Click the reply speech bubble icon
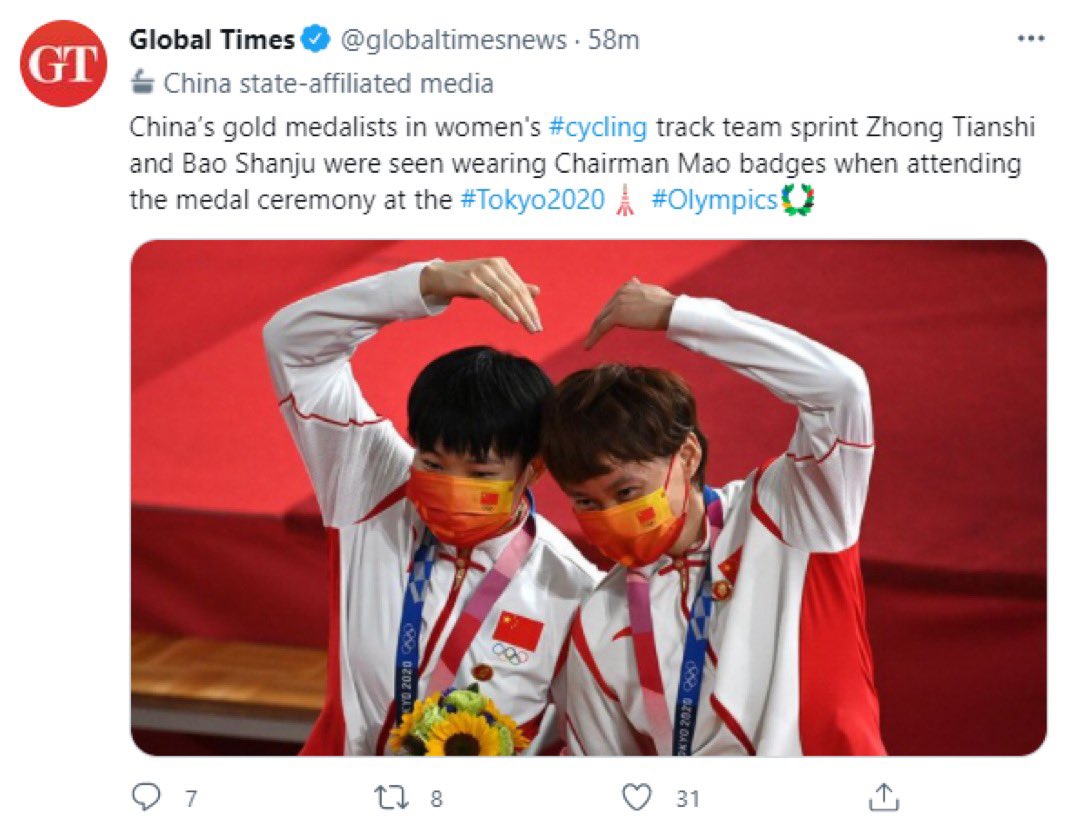This screenshot has width=1074, height=836. point(146,797)
